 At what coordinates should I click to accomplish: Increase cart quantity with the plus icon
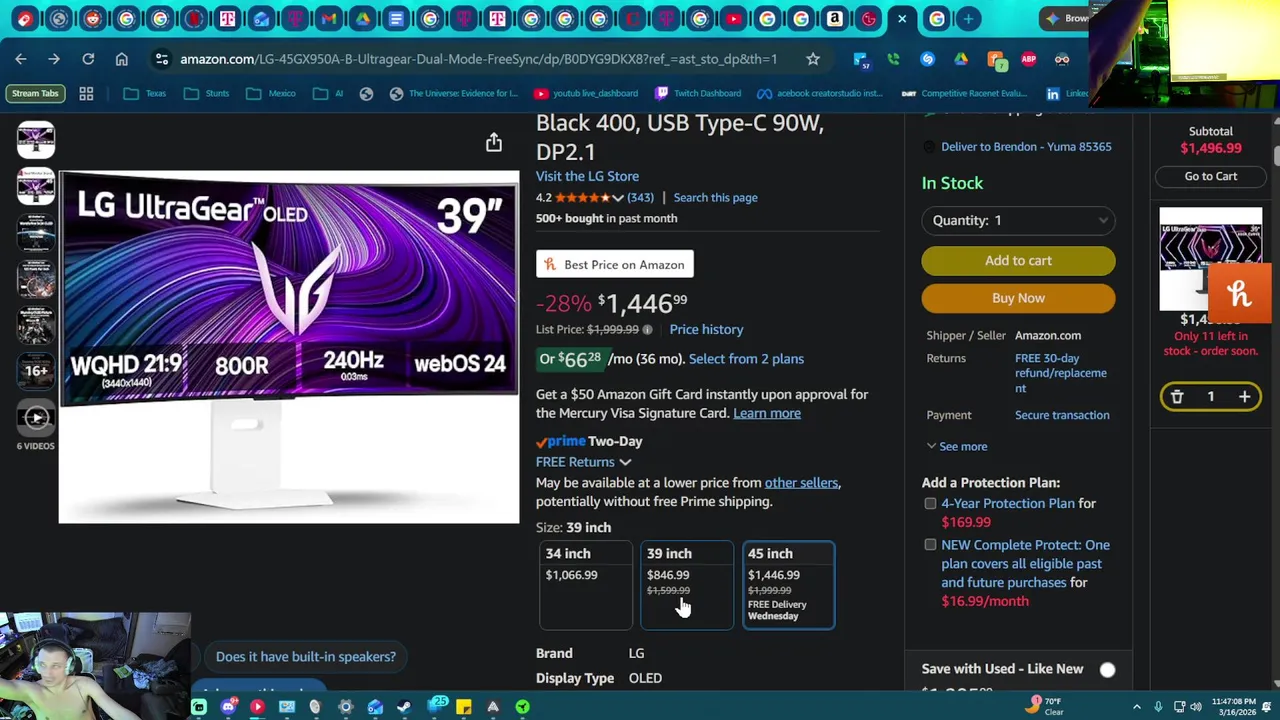1245,397
